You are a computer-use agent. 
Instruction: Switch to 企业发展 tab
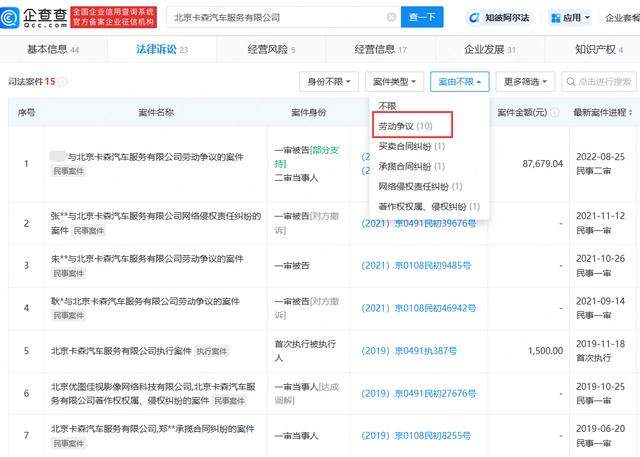pyautogui.click(x=490, y=49)
